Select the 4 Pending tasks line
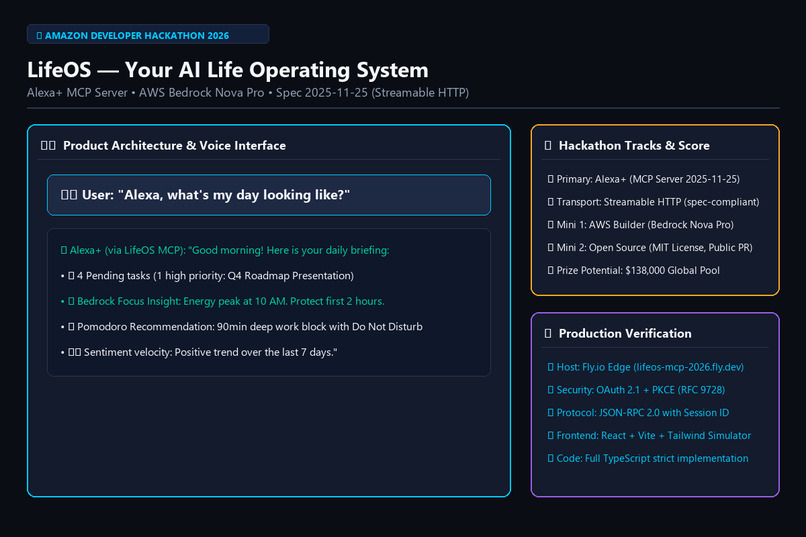Screen dimensions: 806x537 tap(207, 276)
